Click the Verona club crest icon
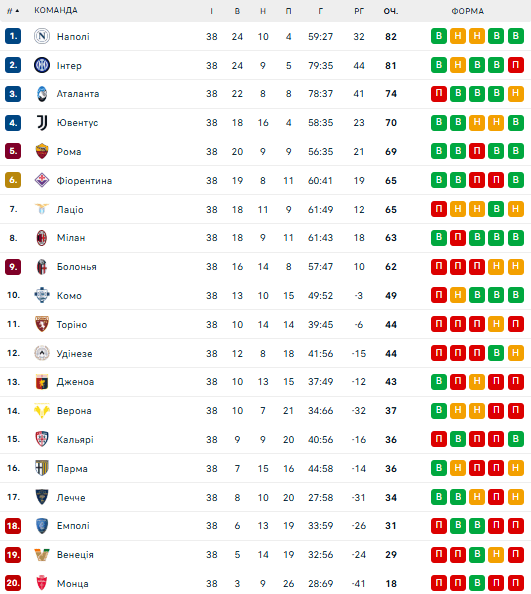The height and width of the screenshot is (594, 531). (x=42, y=411)
